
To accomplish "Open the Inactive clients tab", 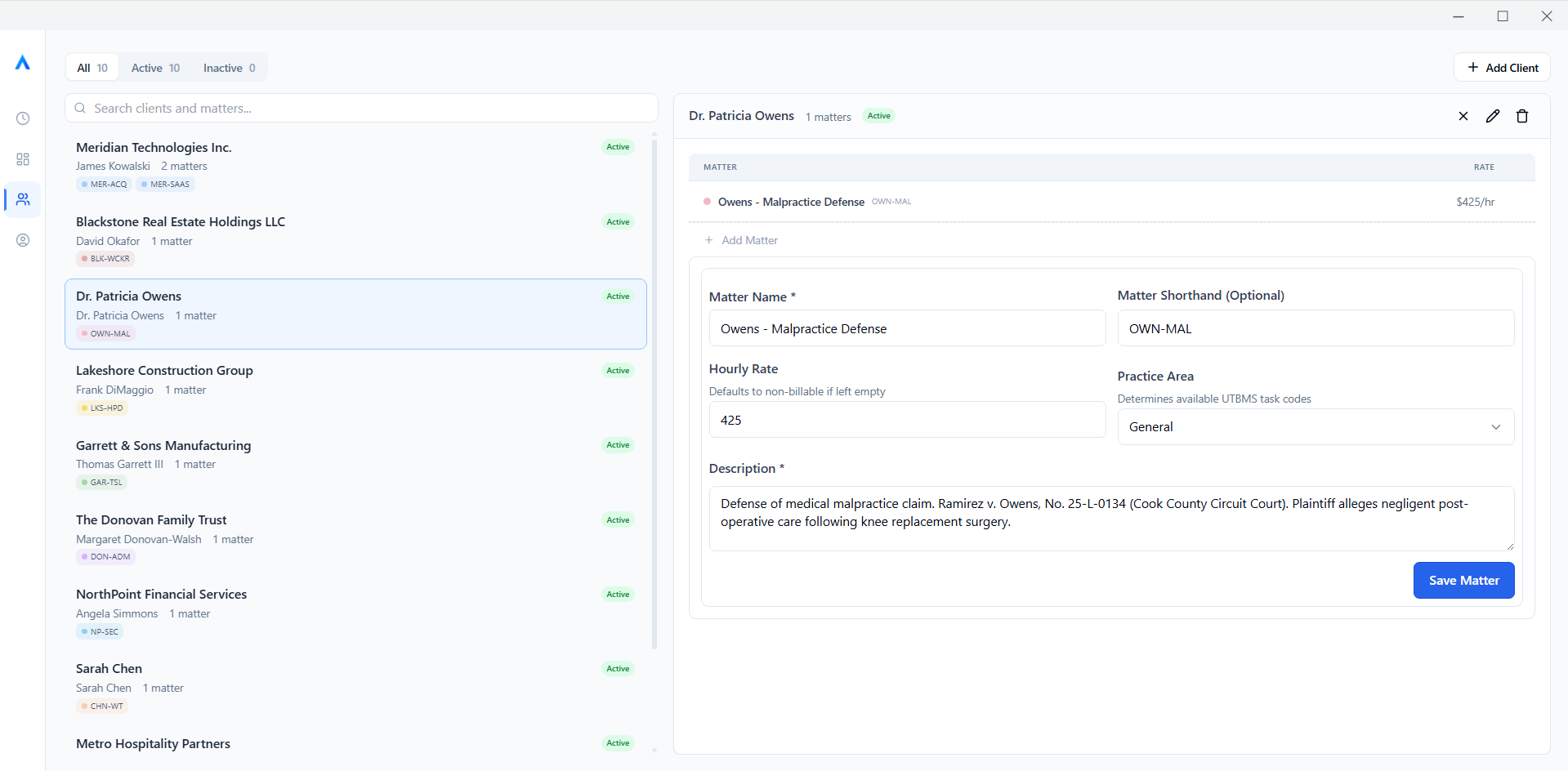I will [228, 67].
